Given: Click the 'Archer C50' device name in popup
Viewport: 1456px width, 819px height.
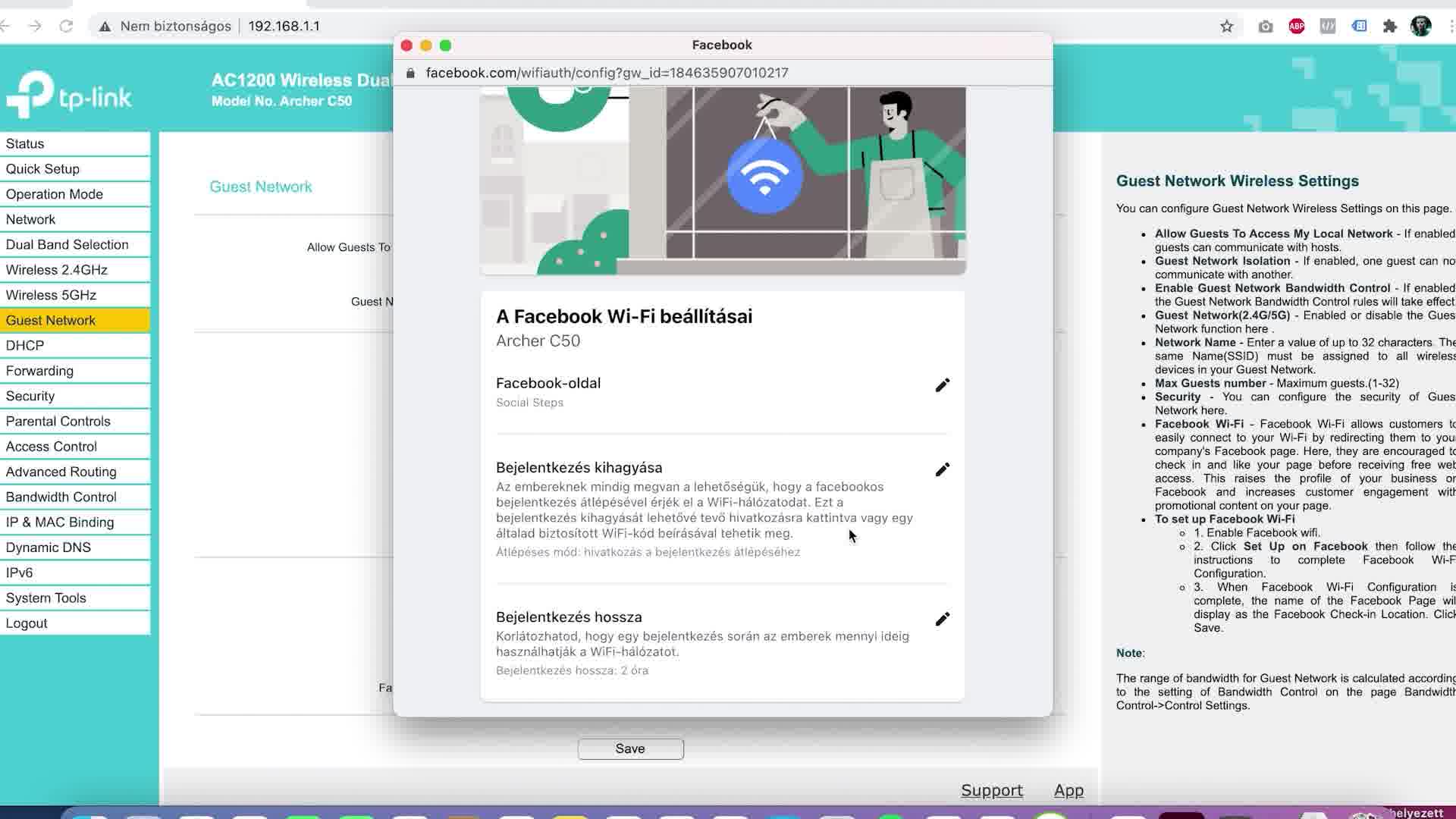Looking at the screenshot, I should pyautogui.click(x=538, y=341).
